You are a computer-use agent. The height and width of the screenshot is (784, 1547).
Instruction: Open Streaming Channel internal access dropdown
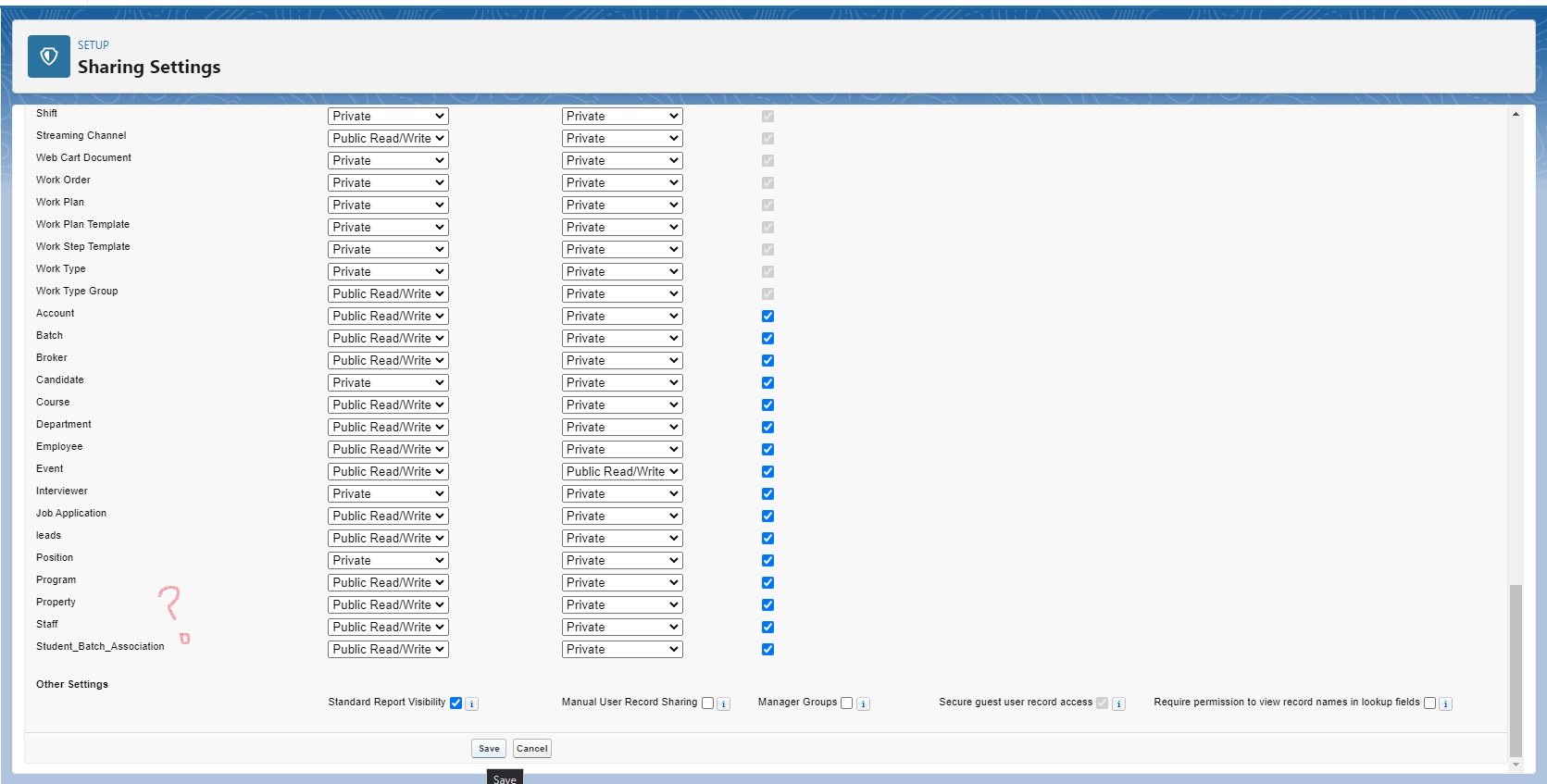[x=388, y=138]
